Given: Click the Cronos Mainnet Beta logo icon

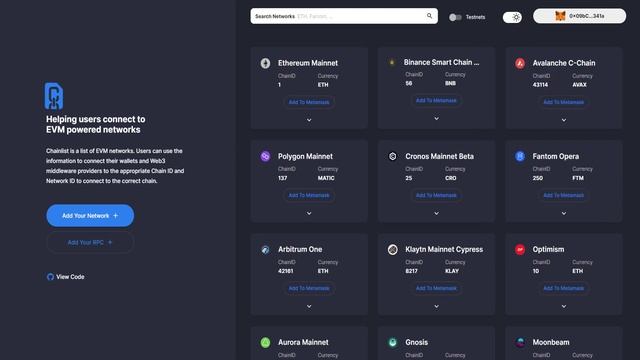Looking at the screenshot, I should point(393,156).
